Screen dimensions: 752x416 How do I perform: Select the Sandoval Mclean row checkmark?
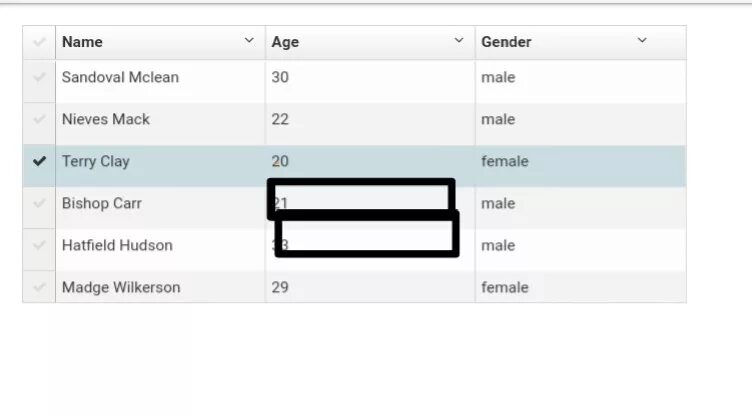(x=39, y=77)
